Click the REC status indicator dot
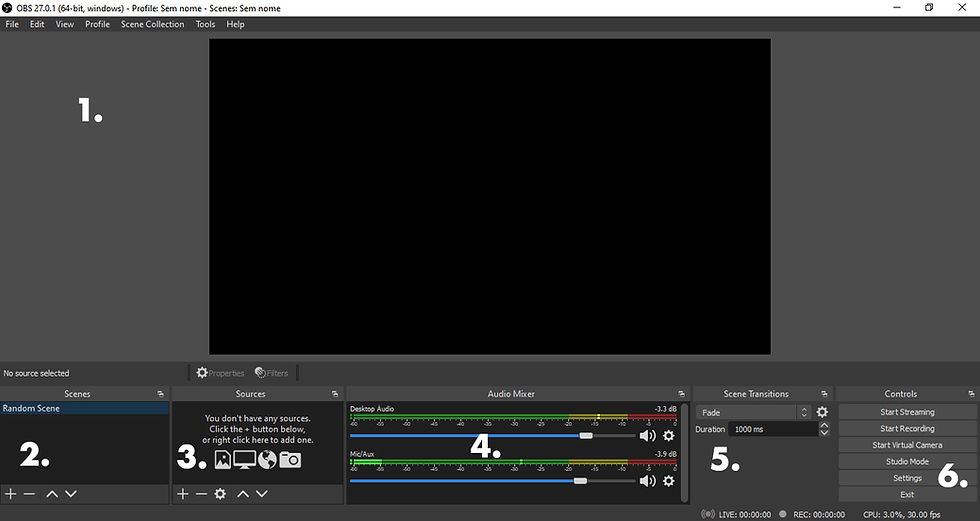Image resolution: width=980 pixels, height=521 pixels. (782, 514)
